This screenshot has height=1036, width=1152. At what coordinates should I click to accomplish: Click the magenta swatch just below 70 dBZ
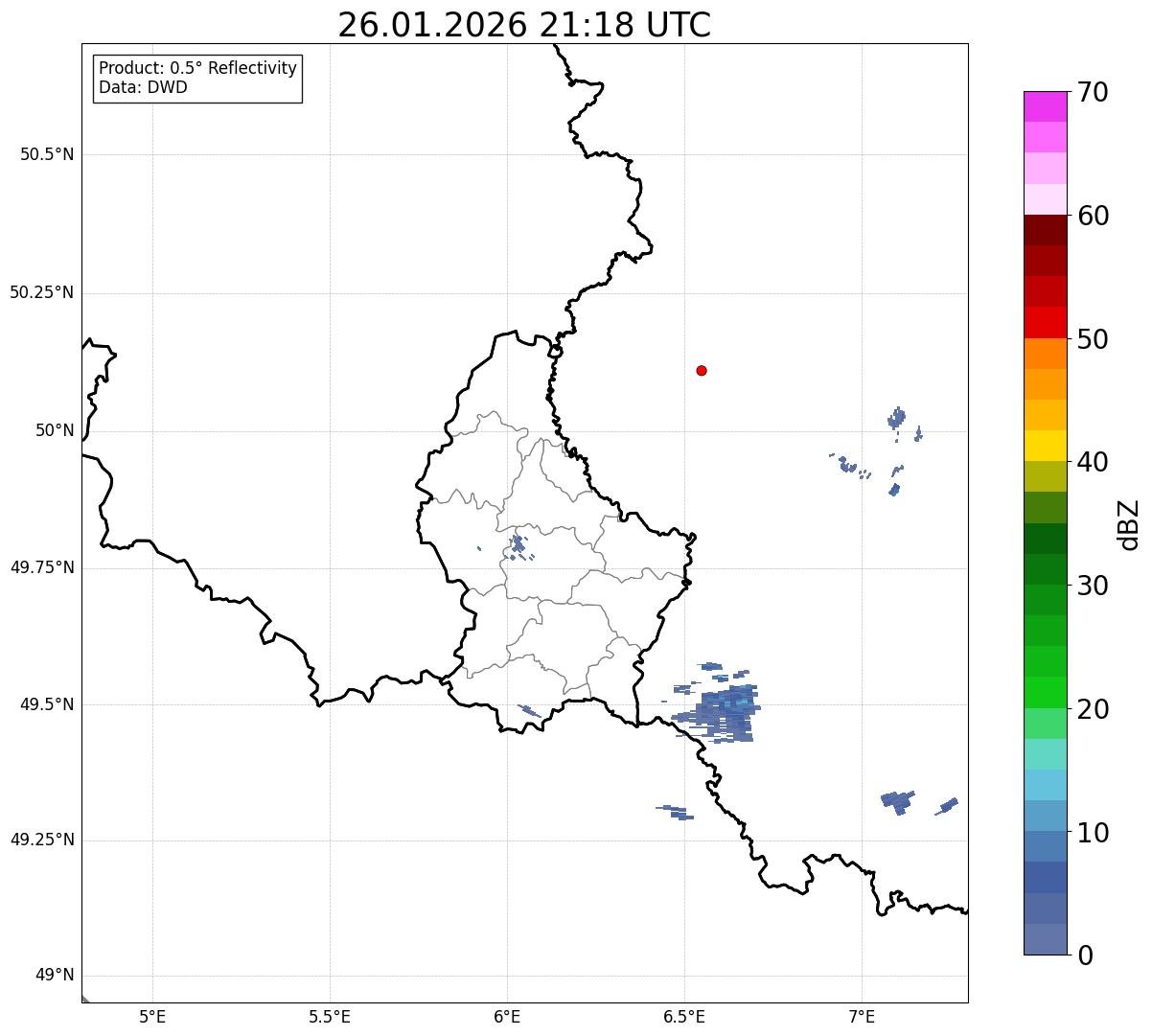point(1046,106)
